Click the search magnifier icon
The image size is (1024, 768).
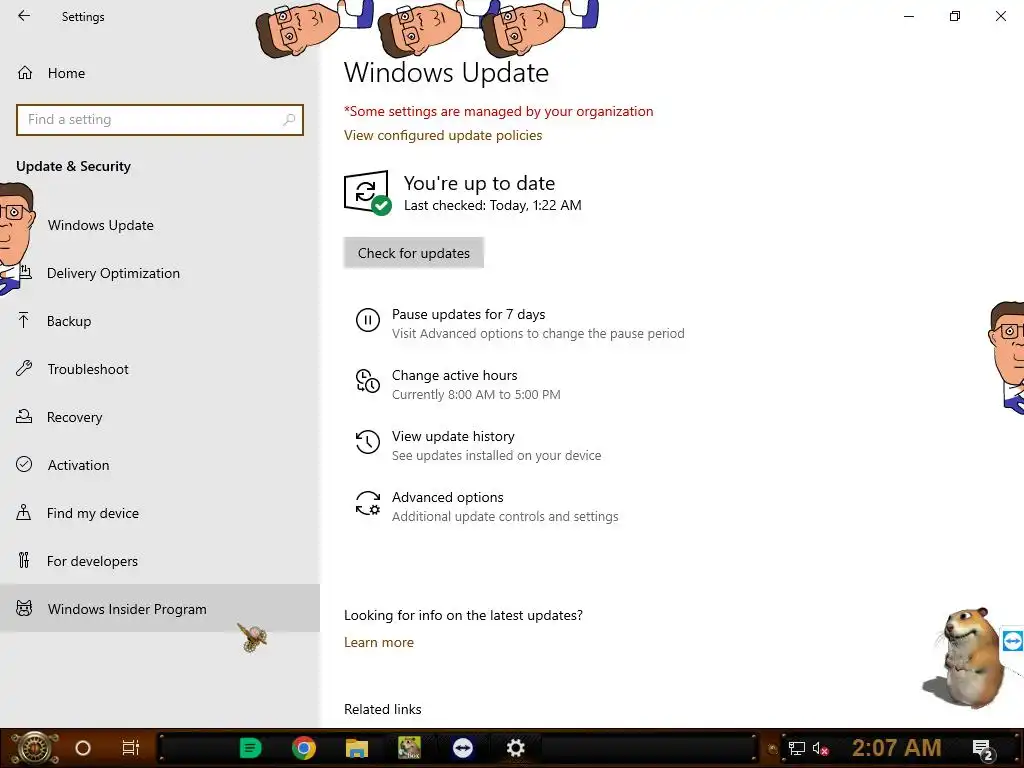[289, 120]
